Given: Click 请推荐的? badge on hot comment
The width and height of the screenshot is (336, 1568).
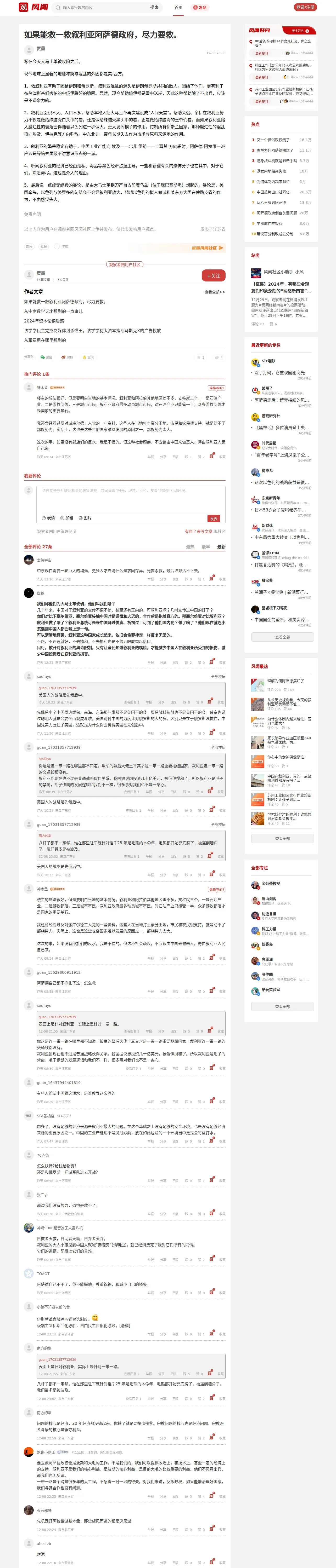Looking at the screenshot, I should click(x=216, y=388).
